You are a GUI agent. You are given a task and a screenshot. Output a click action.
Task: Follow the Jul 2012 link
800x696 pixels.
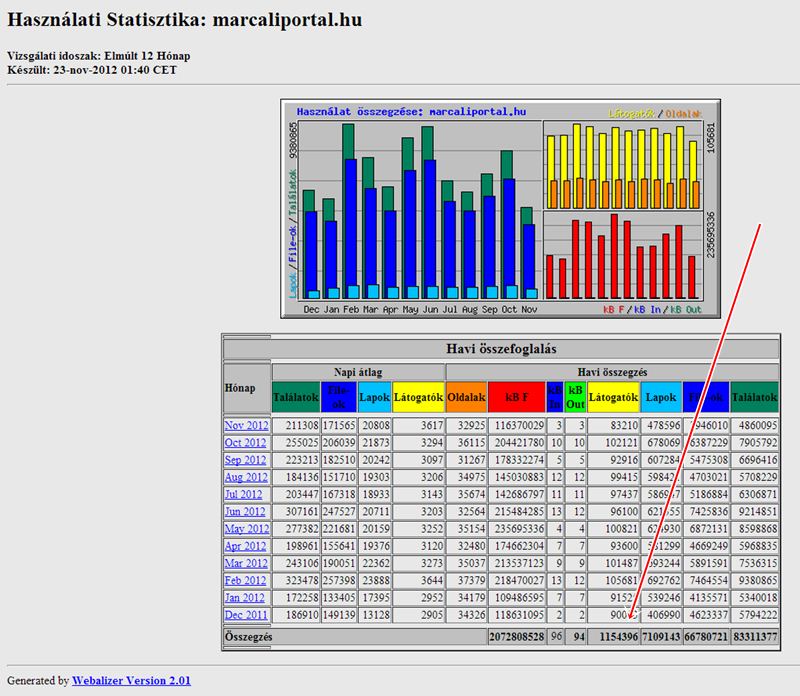(243, 494)
